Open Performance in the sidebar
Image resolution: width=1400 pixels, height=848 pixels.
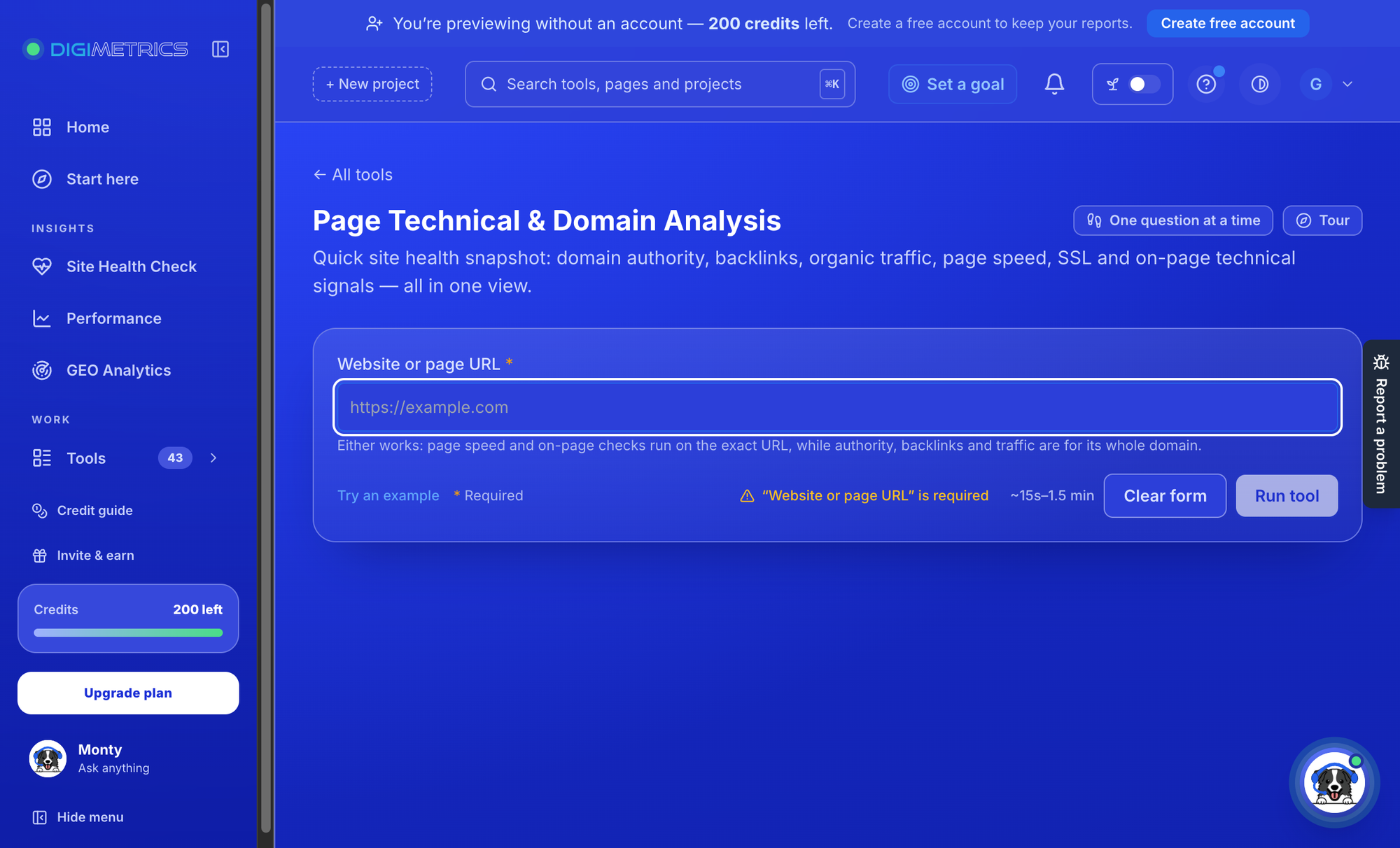pos(128,318)
